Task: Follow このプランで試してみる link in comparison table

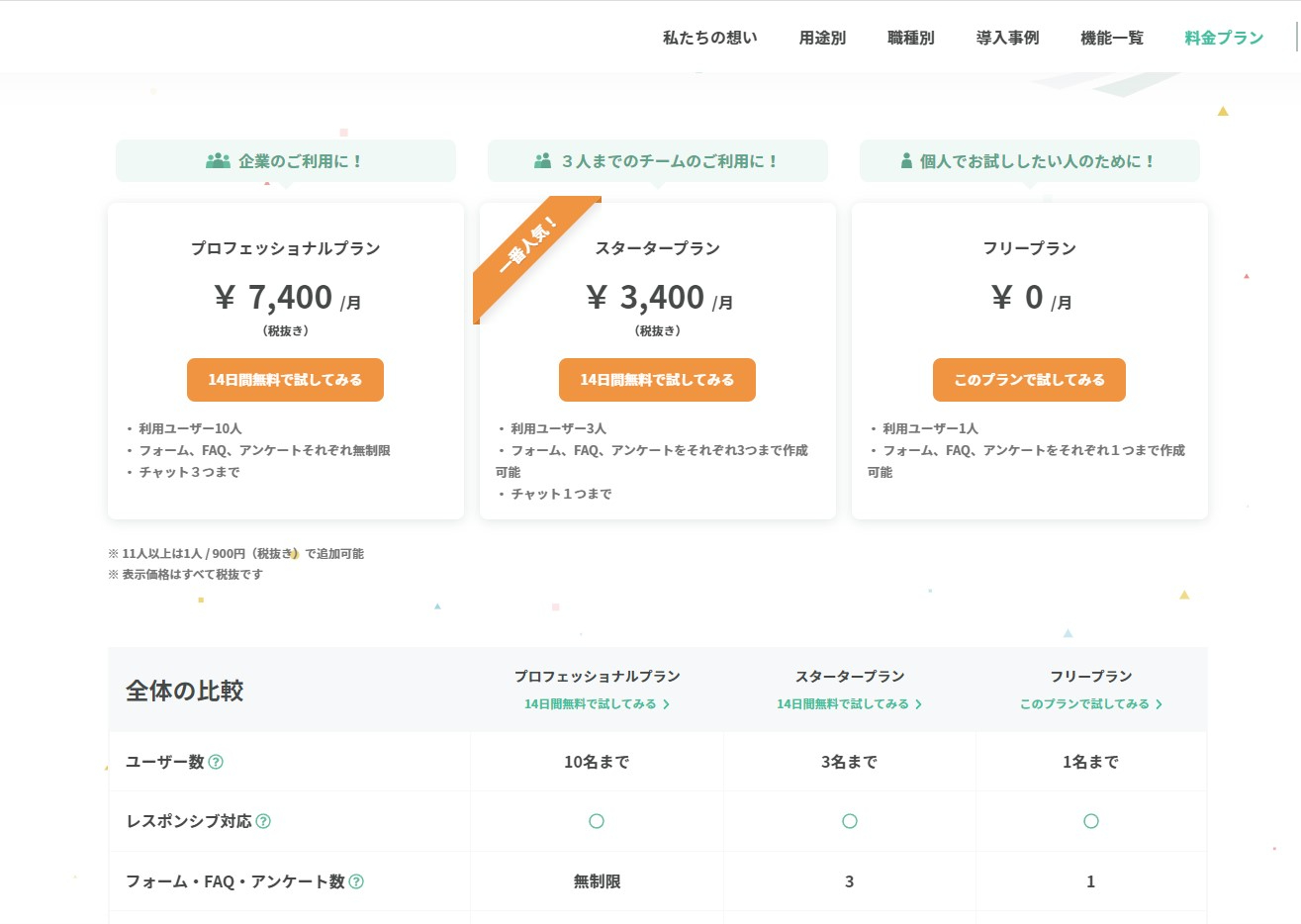Action: click(x=1090, y=704)
